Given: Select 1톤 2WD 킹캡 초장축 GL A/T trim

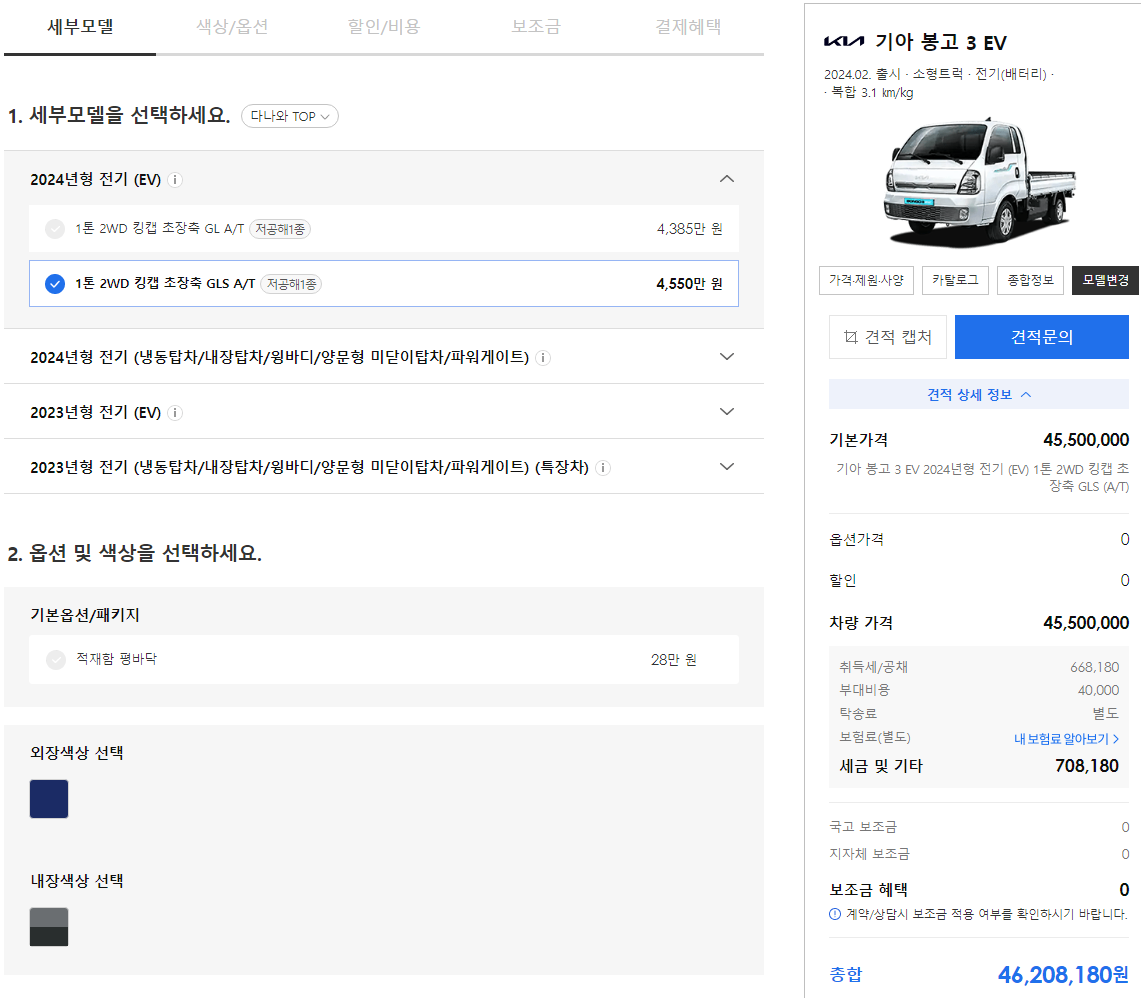Looking at the screenshot, I should click(x=383, y=229).
